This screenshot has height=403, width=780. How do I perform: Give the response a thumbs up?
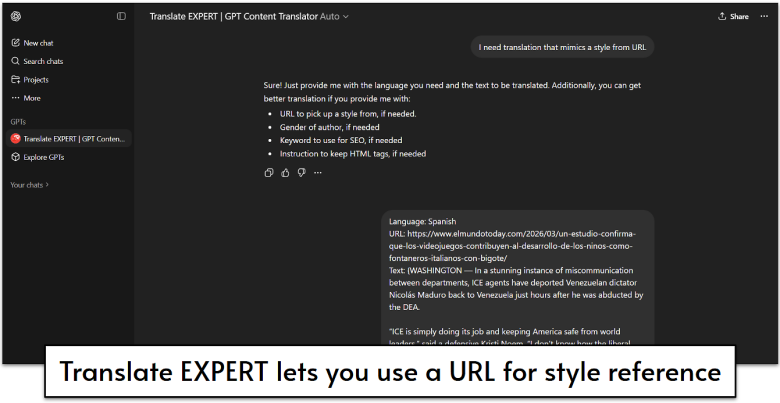click(x=285, y=173)
